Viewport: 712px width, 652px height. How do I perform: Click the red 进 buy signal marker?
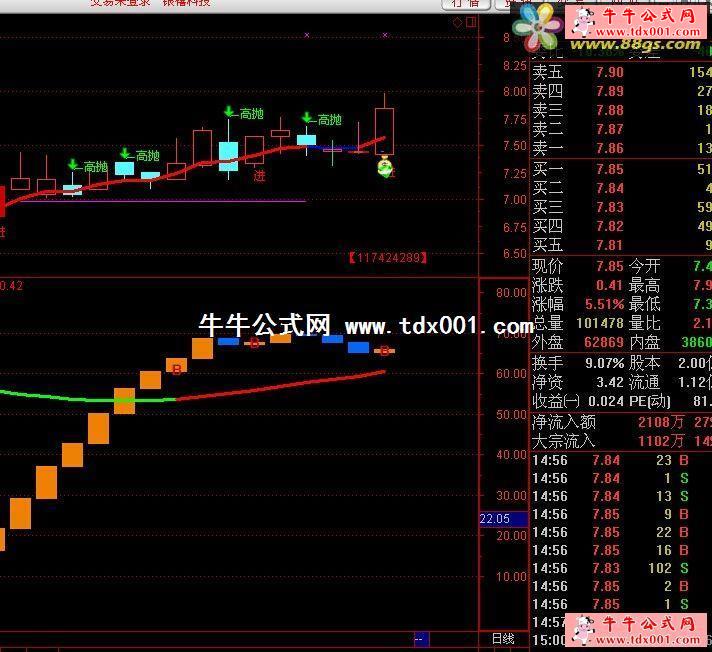point(259,176)
